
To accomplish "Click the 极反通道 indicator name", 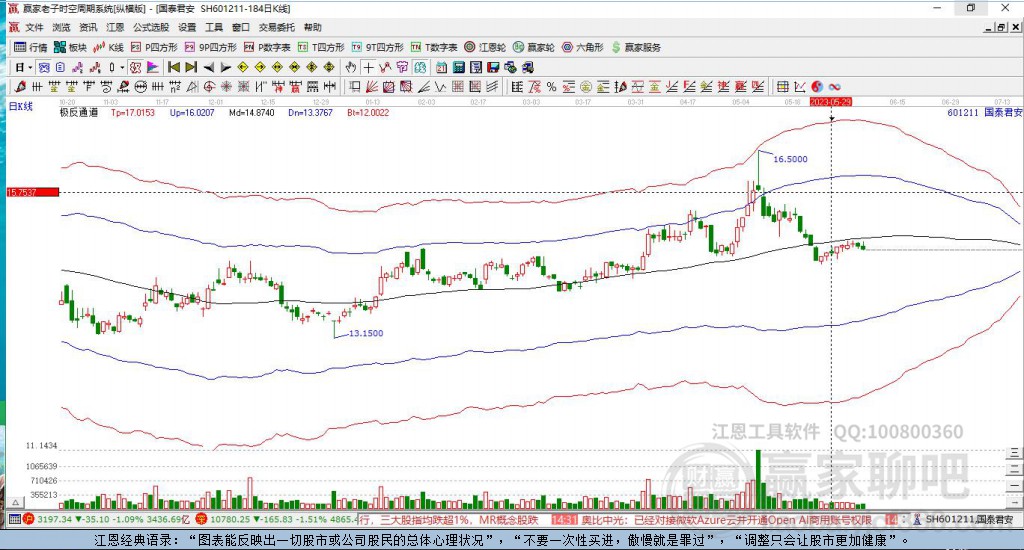I will point(79,113).
